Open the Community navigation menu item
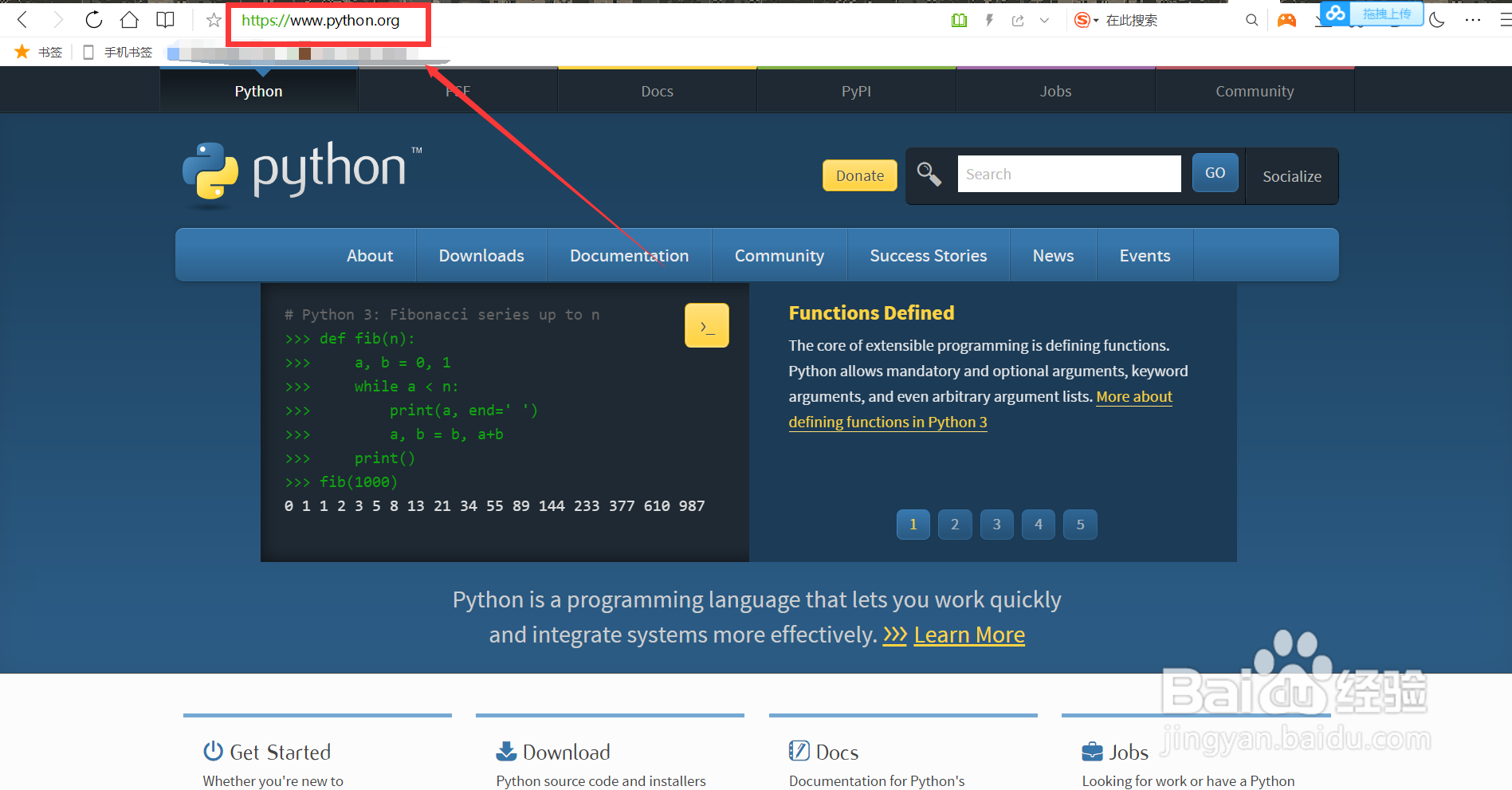This screenshot has width=1512, height=790. tap(779, 255)
